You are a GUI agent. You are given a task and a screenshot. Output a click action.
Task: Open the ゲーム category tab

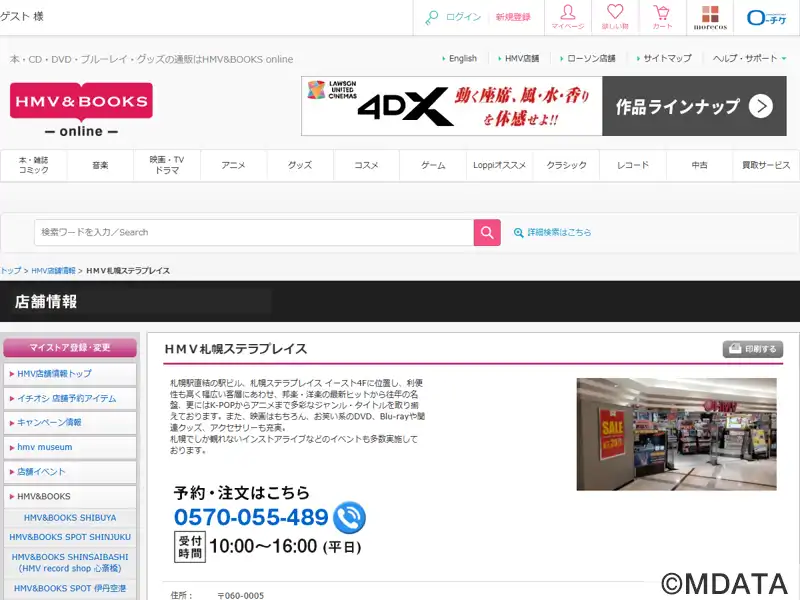tap(433, 165)
